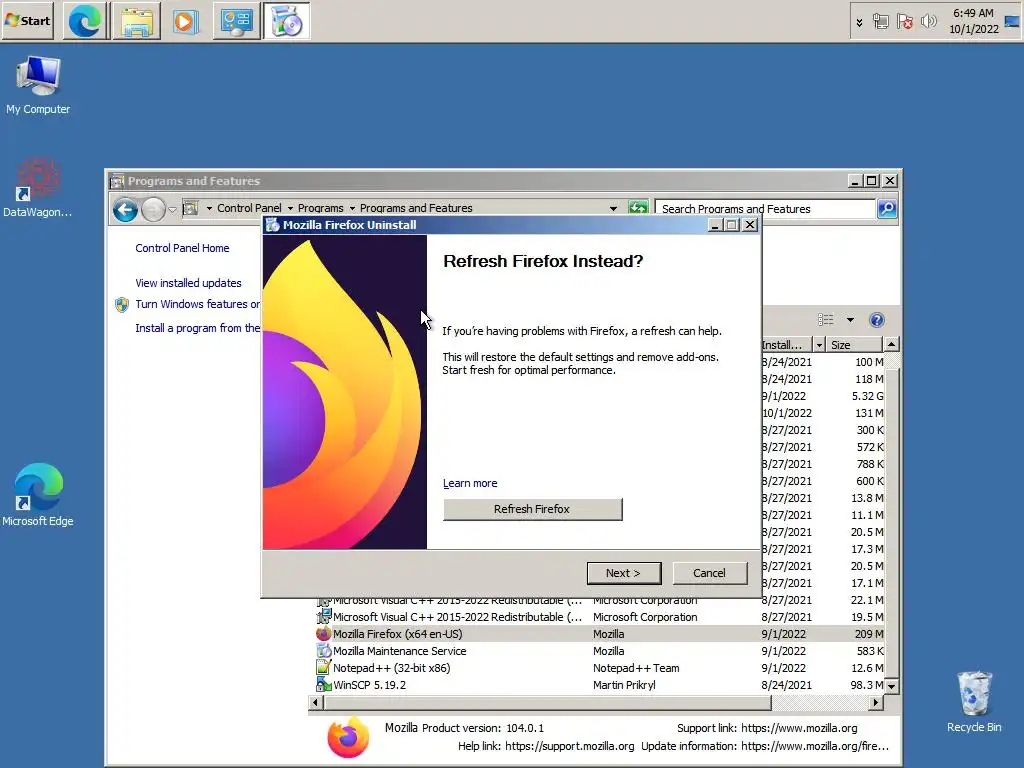Click the Firefox Uninstall title bar icon

(272, 225)
